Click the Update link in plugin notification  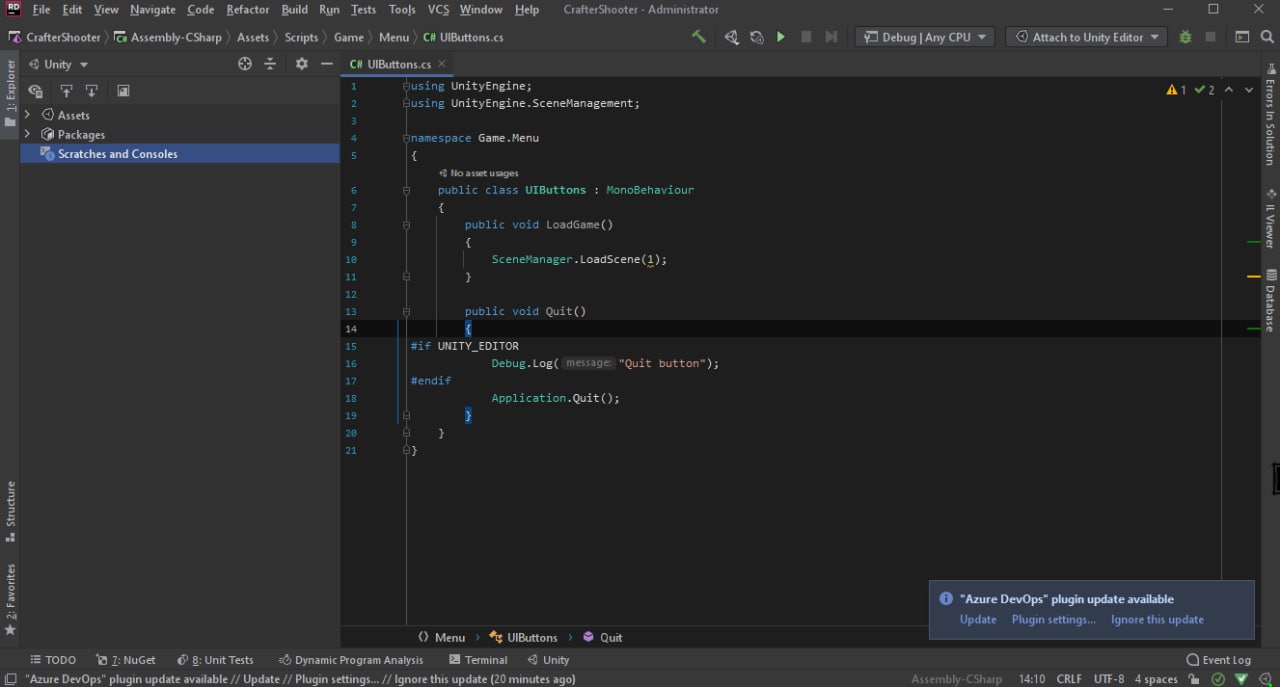tap(977, 620)
